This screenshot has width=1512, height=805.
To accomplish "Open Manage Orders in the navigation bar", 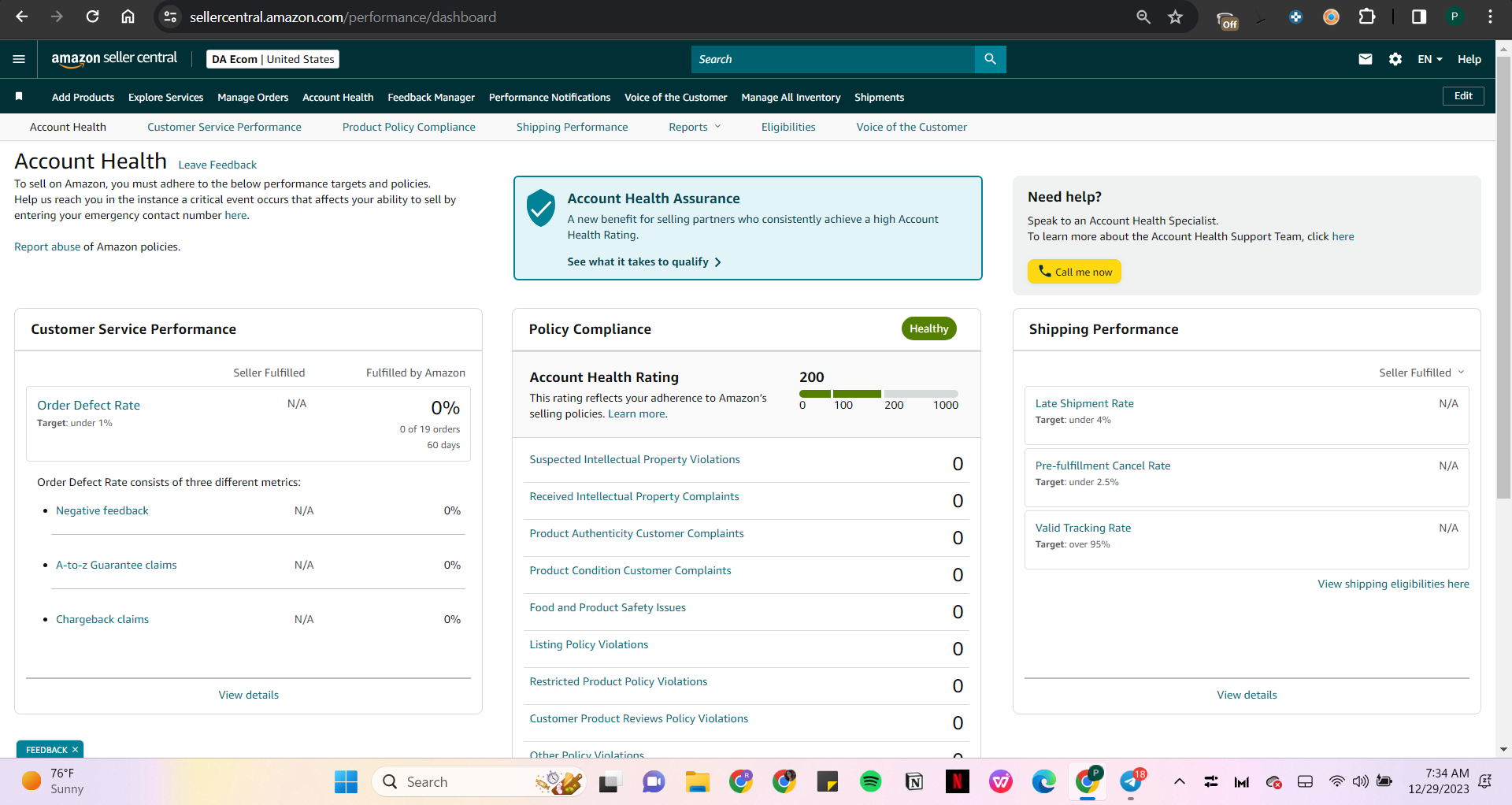I will click(253, 97).
